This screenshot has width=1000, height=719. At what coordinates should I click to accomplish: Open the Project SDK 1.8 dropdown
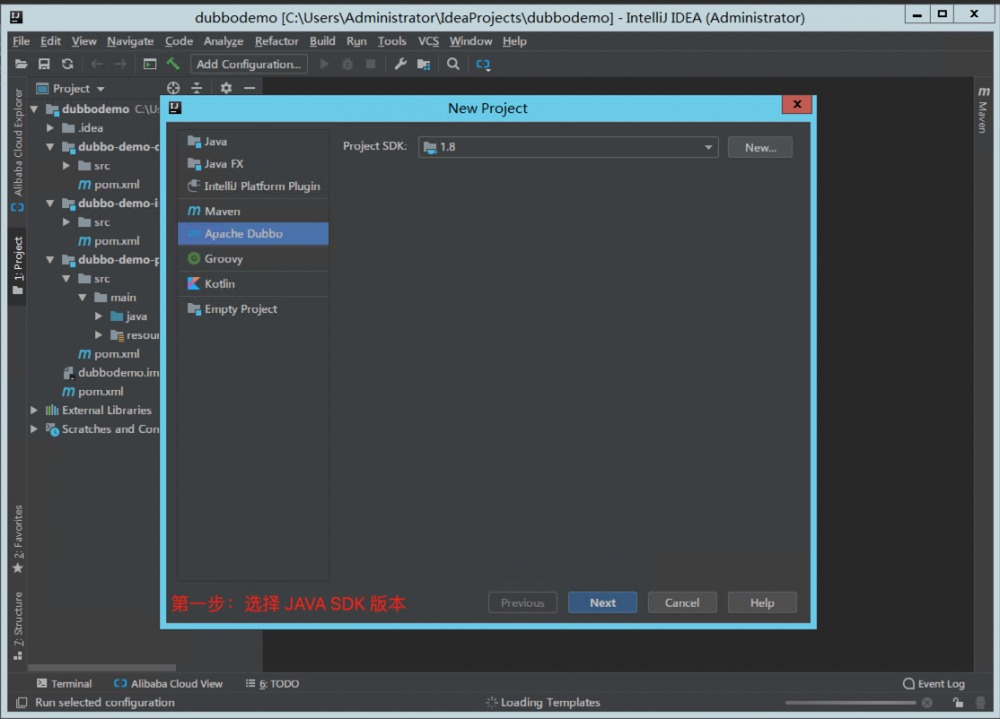pyautogui.click(x=568, y=147)
